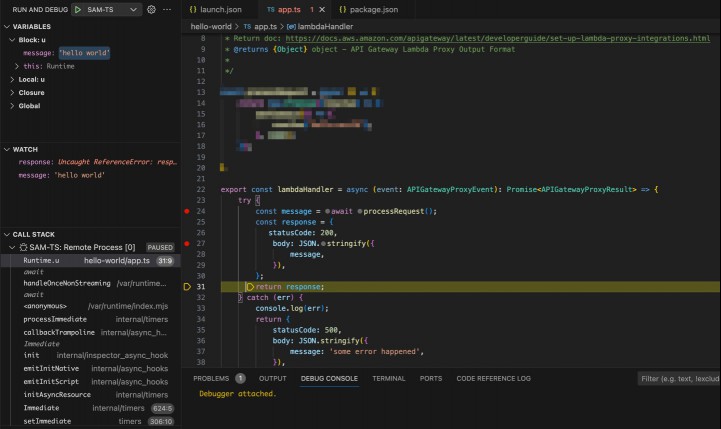Select the <anonymous> stack frame

[90, 306]
